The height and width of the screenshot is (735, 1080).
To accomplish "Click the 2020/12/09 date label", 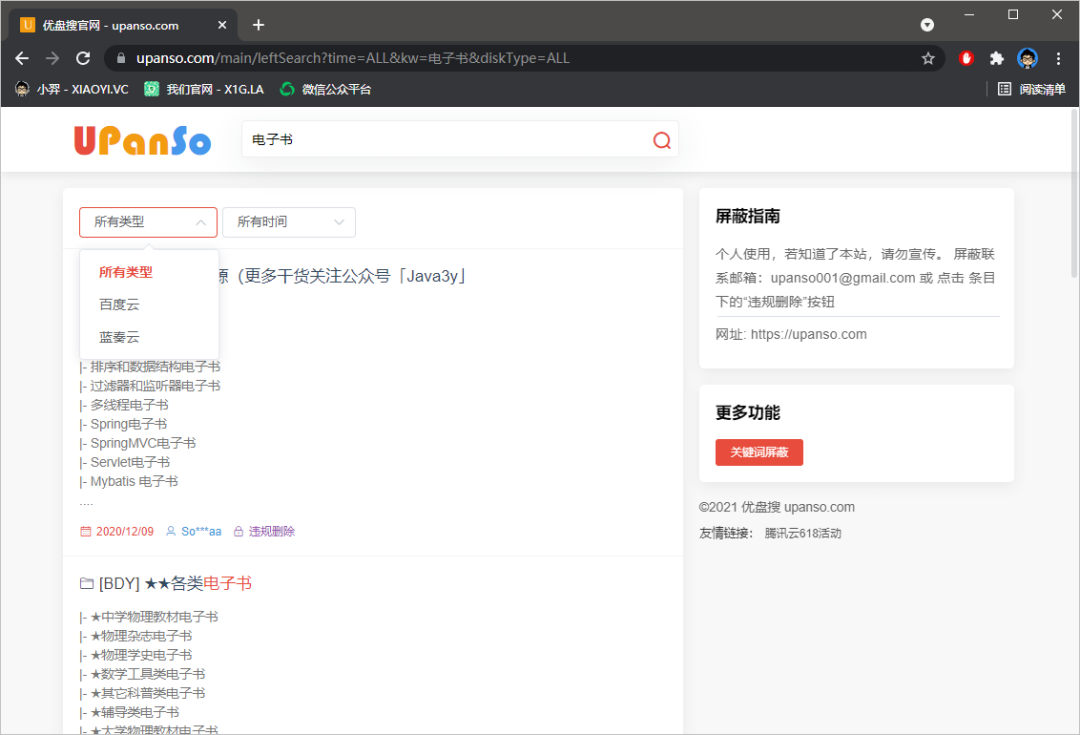I will click(x=125, y=531).
